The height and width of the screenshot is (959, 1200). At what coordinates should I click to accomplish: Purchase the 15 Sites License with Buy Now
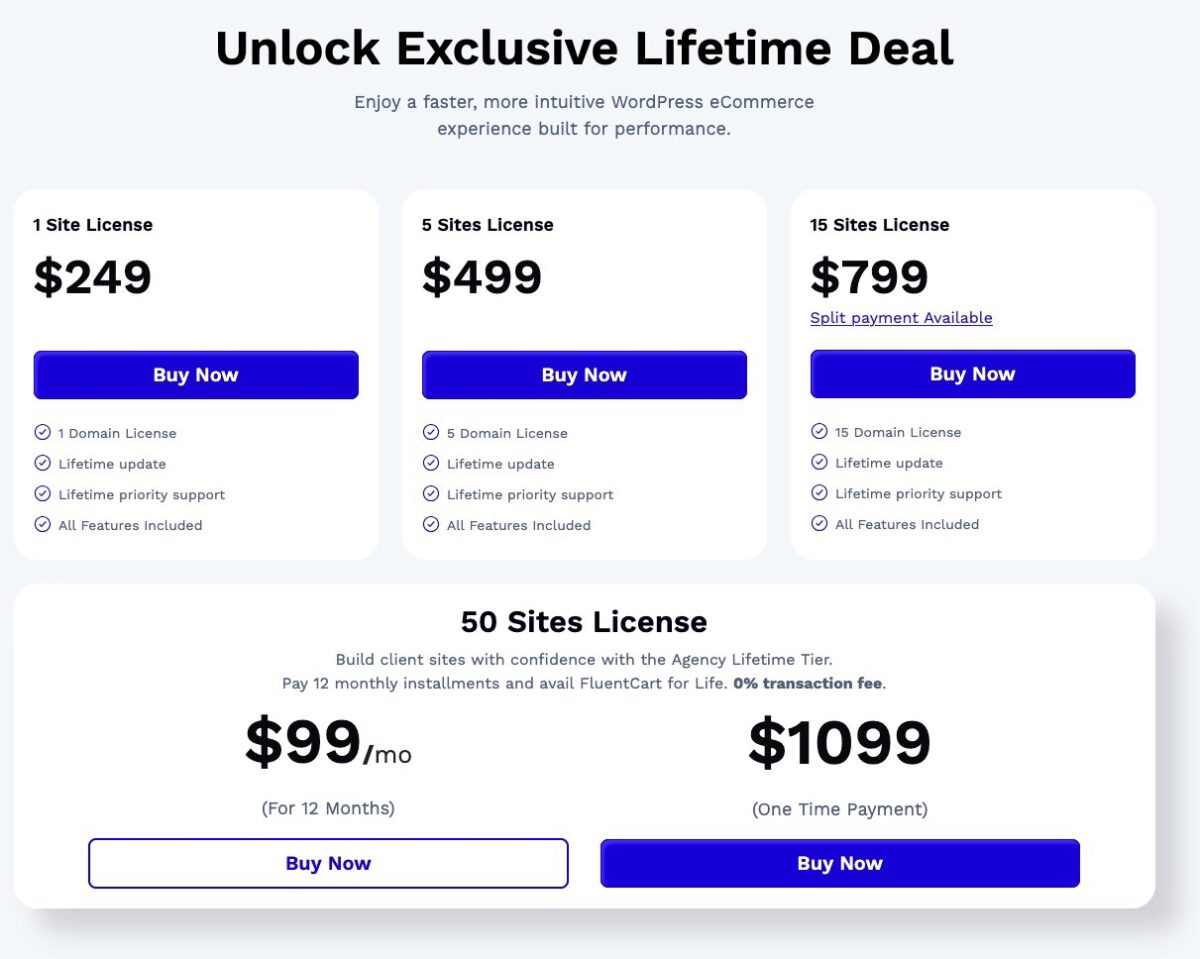tap(972, 374)
